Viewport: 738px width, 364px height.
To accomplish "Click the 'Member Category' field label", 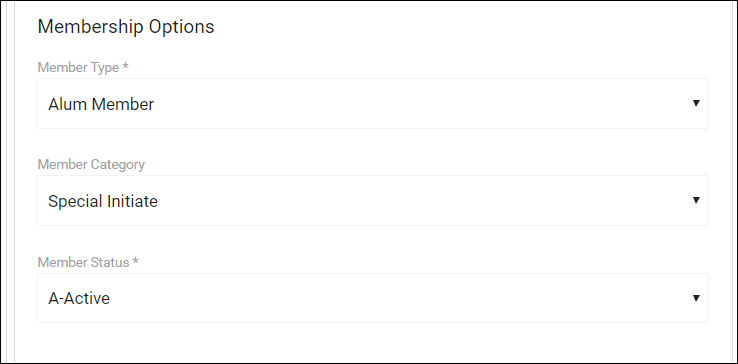I will (91, 165).
